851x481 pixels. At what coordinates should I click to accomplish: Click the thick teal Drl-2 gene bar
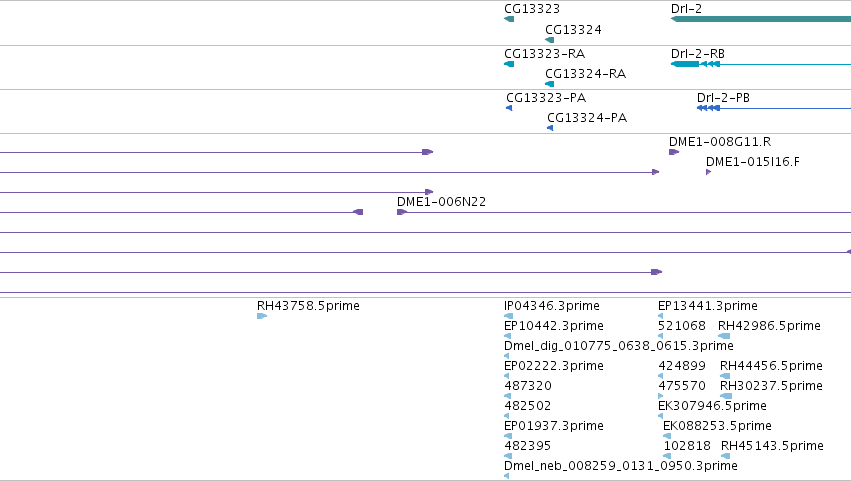(761, 19)
